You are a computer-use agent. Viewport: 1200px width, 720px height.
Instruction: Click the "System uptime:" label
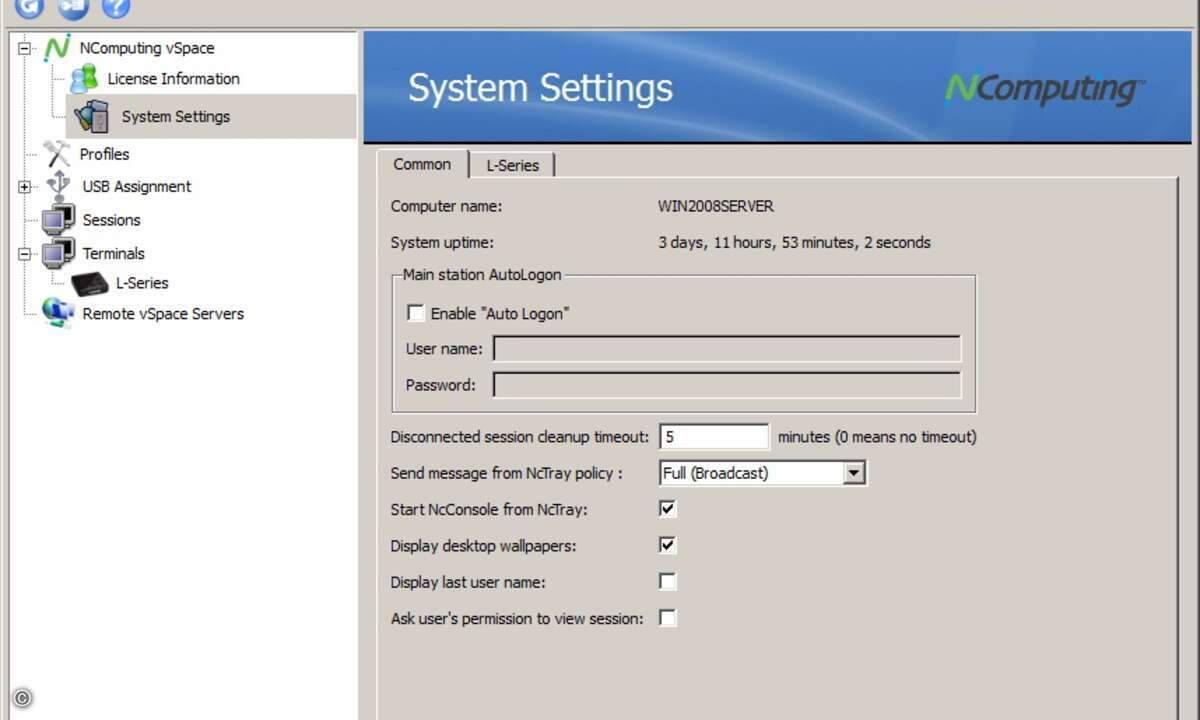point(442,242)
